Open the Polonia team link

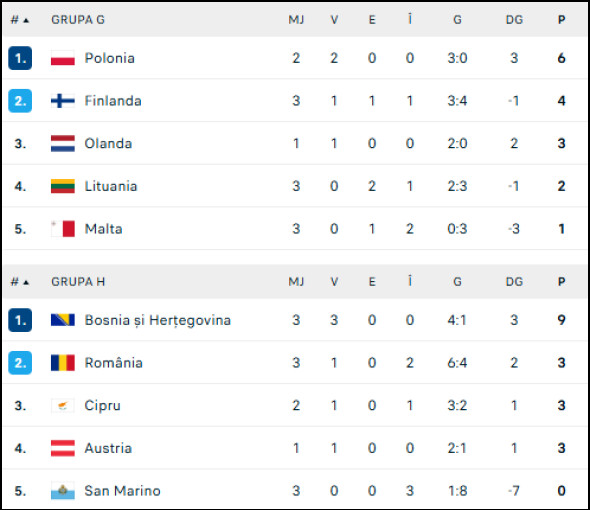coord(109,58)
